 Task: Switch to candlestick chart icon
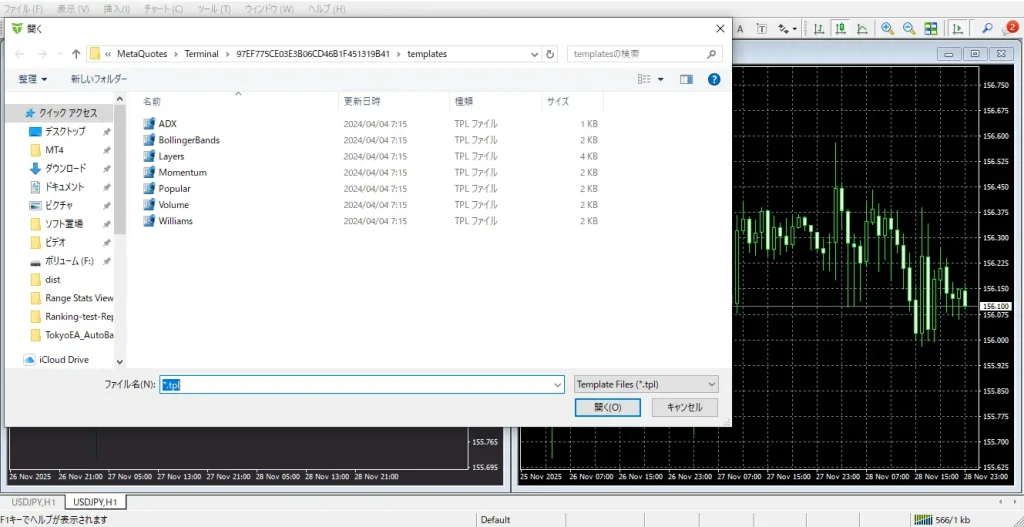(840, 29)
